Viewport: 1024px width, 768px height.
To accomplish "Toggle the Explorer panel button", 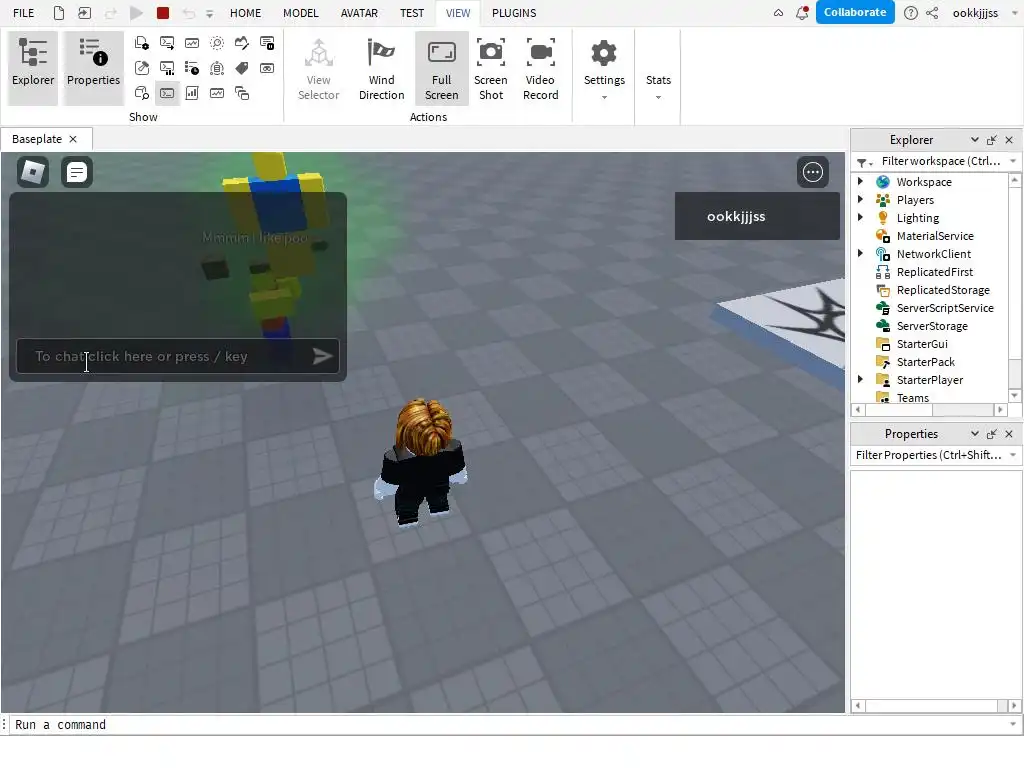I will pos(33,68).
